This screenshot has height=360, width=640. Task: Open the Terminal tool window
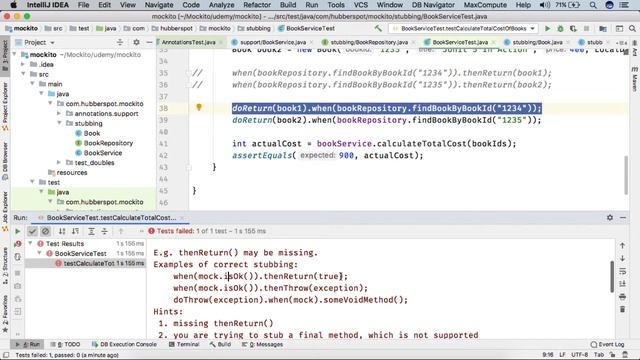point(184,344)
